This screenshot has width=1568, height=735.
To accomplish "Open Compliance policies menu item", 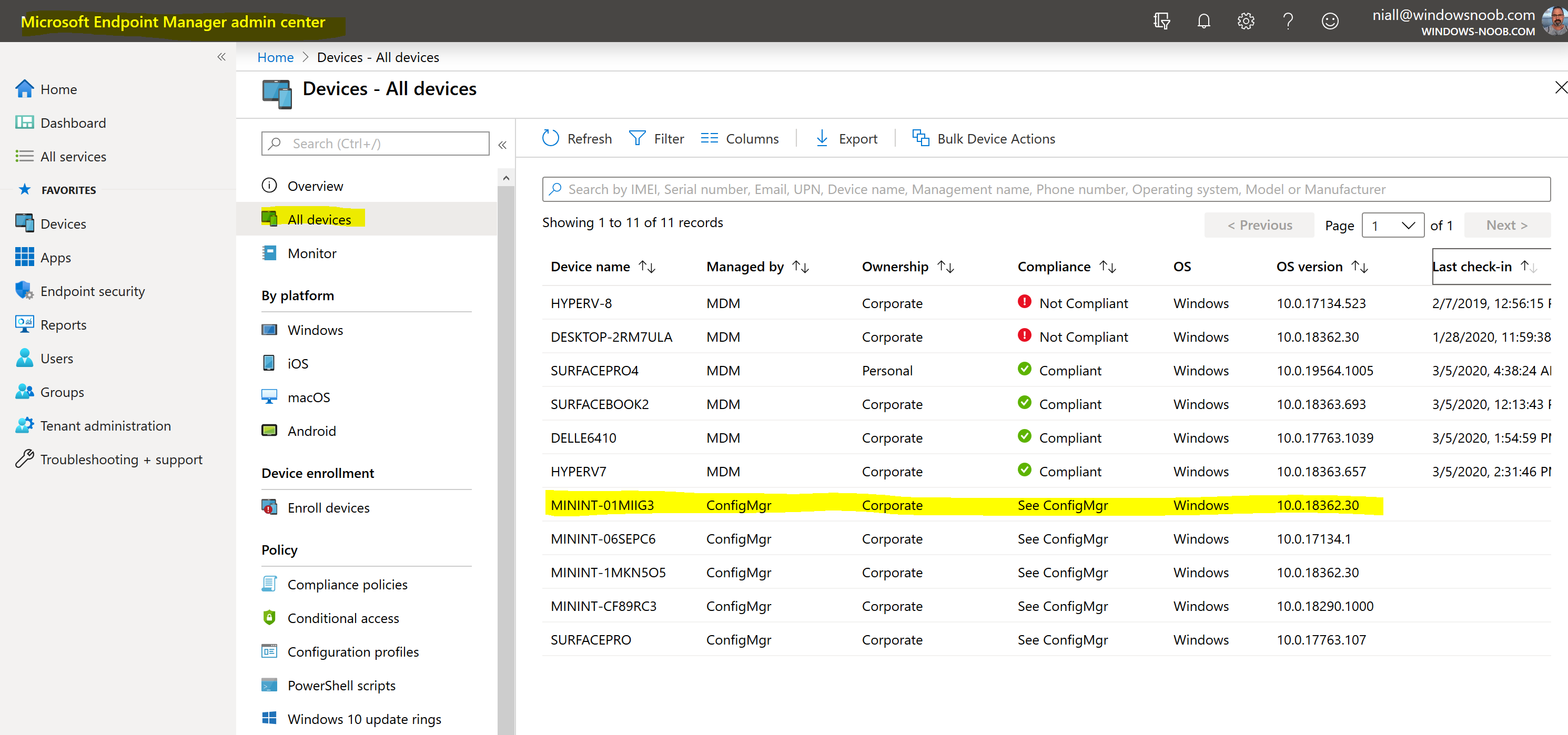I will click(347, 584).
